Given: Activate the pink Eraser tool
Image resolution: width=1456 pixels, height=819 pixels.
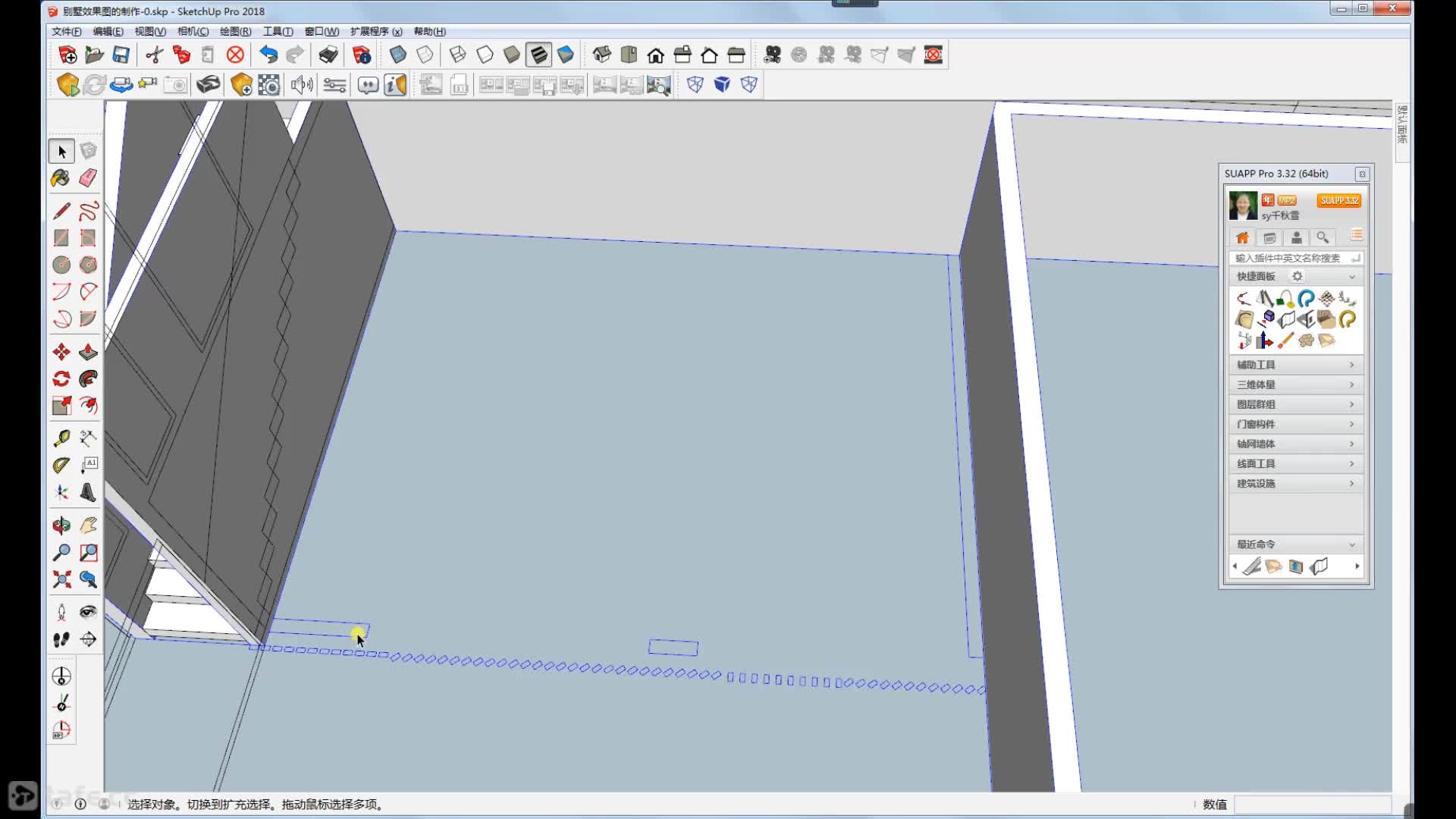Looking at the screenshot, I should click(x=88, y=178).
